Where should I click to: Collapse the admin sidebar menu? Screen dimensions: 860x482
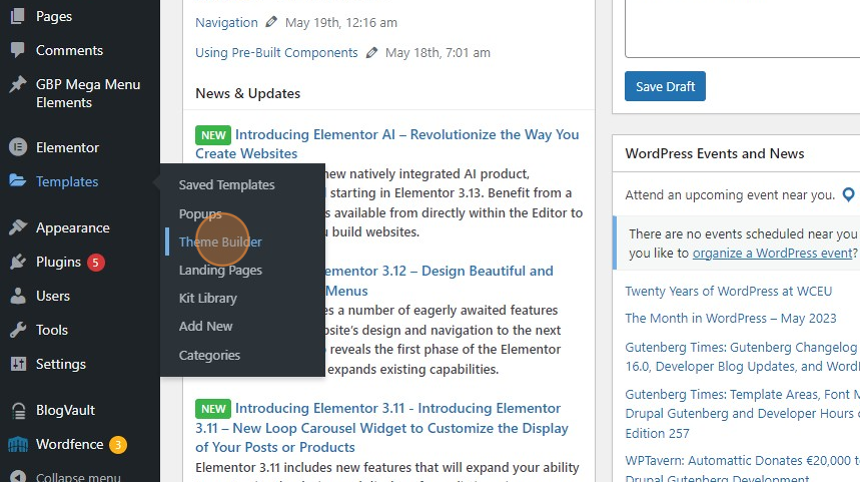coord(78,477)
